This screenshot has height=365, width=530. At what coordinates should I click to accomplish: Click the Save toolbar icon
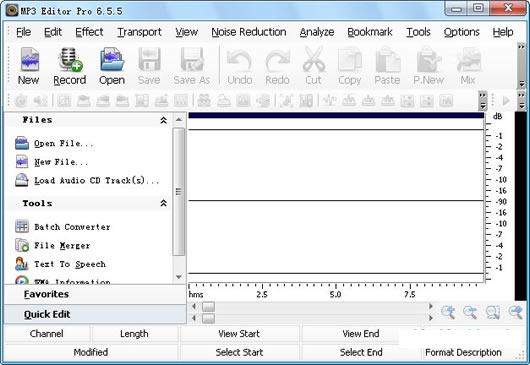149,66
